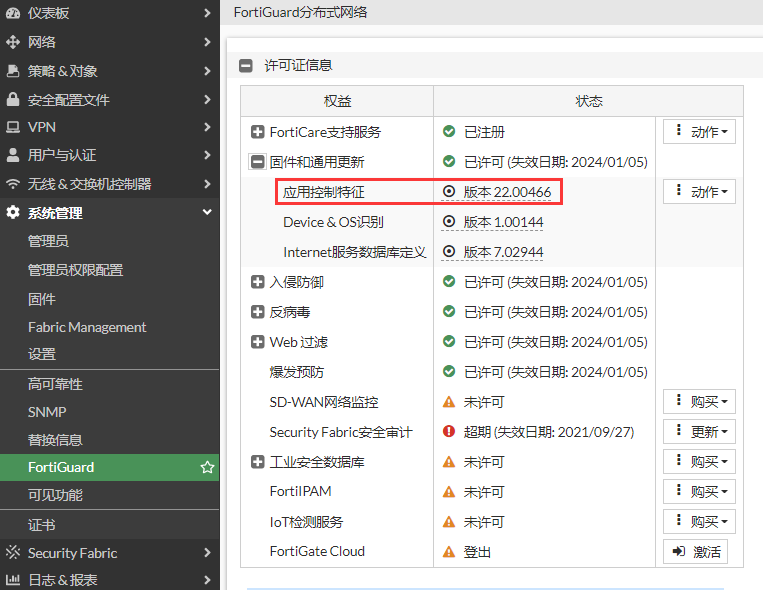
Task: Expand the 仪表板 chevron arrow
Action: [x=207, y=13]
